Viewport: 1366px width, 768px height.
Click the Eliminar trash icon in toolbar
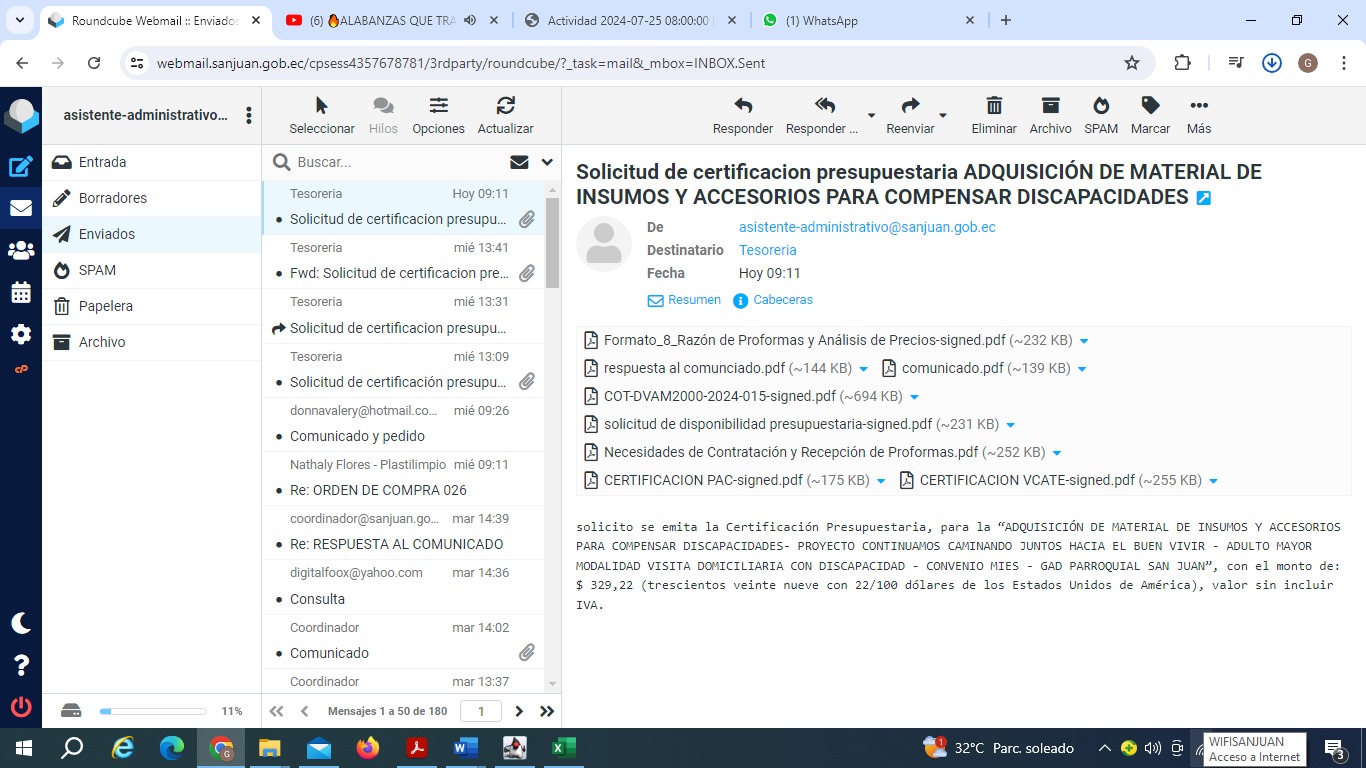993,106
